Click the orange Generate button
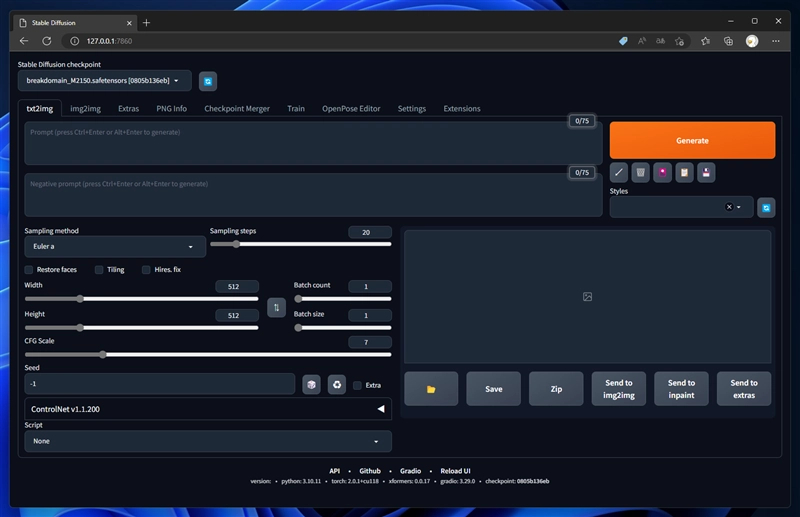Image resolution: width=800 pixels, height=517 pixels. (692, 140)
